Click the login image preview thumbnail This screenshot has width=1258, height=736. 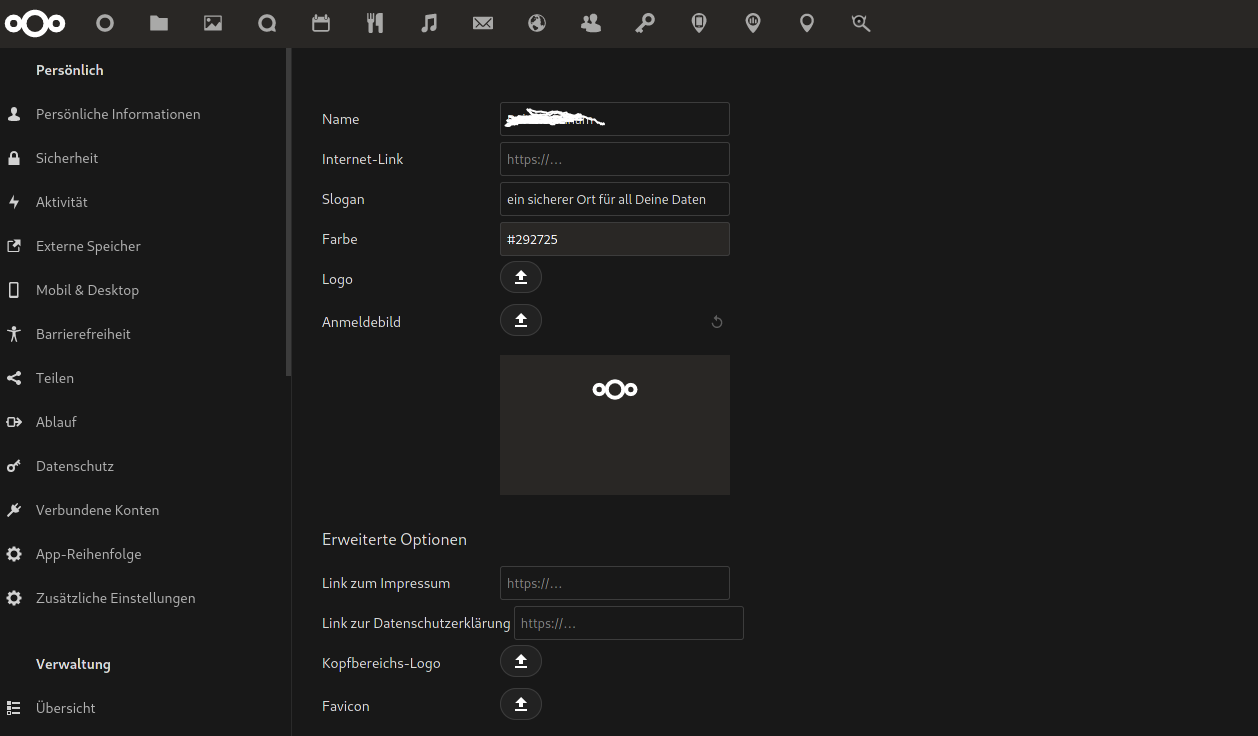point(615,425)
